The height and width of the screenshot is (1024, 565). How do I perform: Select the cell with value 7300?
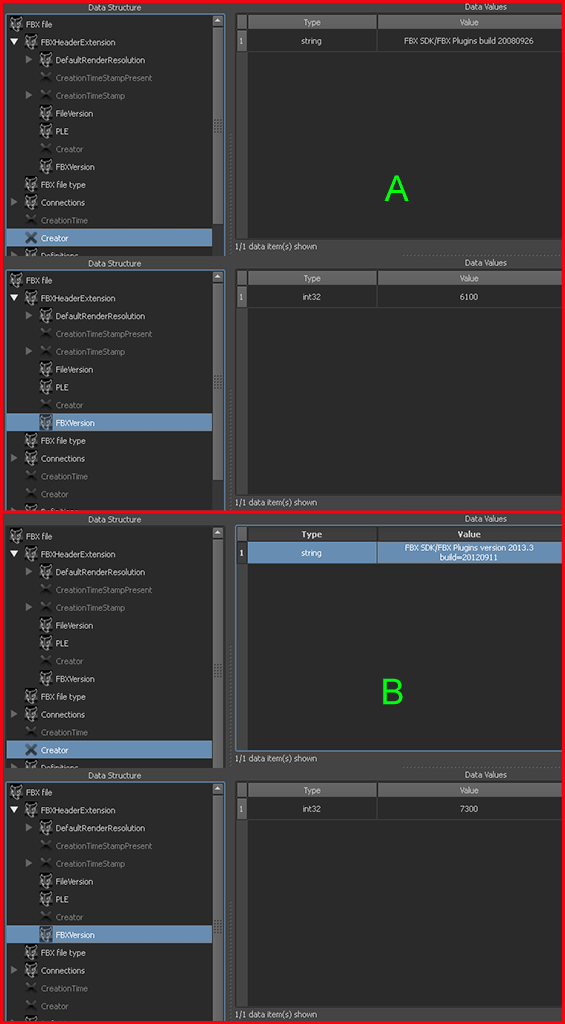tap(469, 808)
